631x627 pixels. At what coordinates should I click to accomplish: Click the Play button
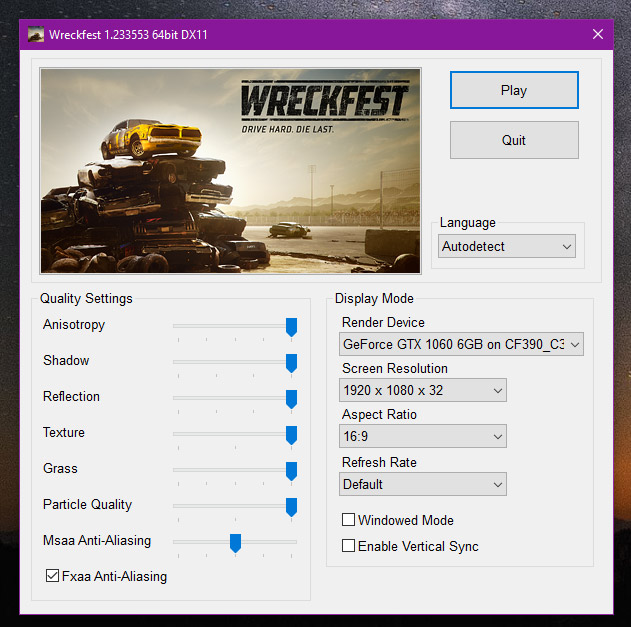514,90
